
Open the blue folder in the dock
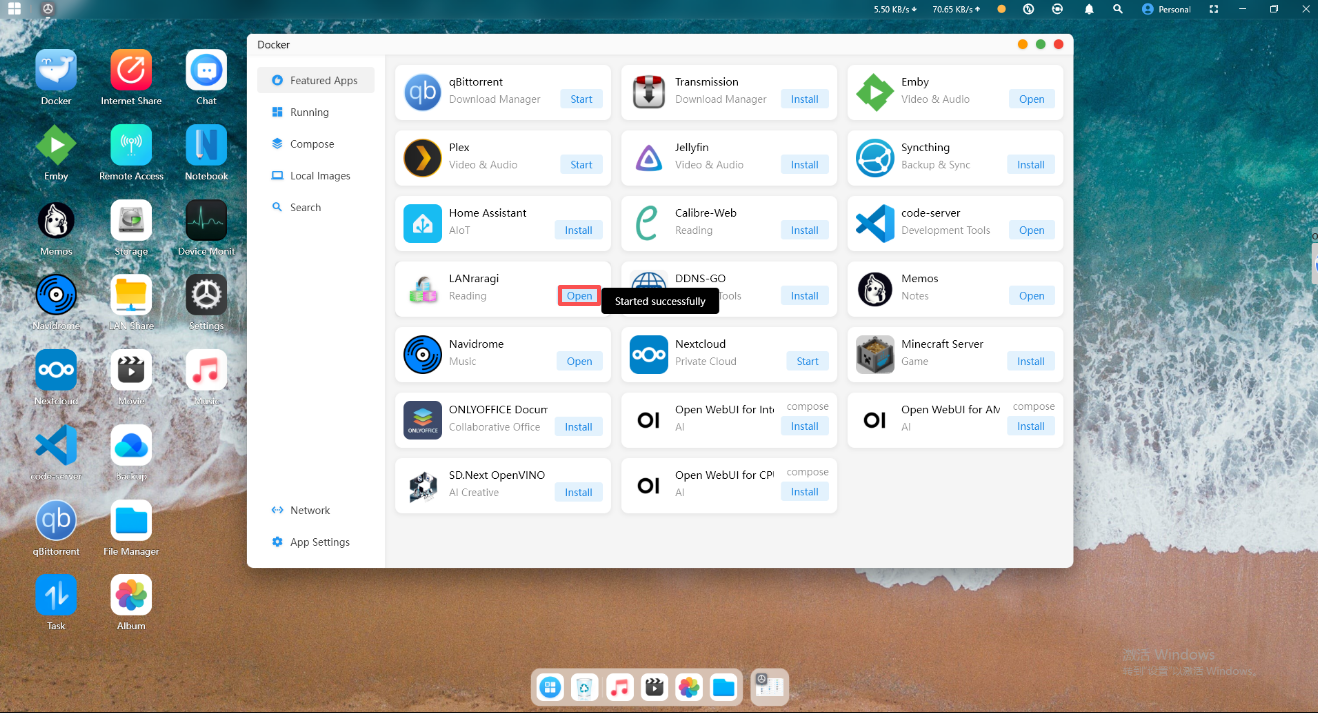coord(724,687)
